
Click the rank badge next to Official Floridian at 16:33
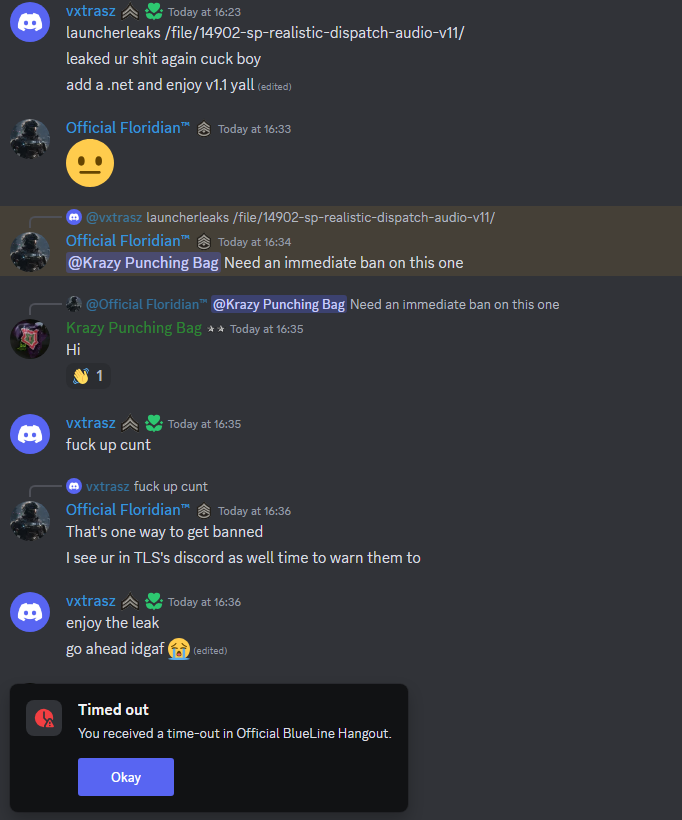point(204,129)
